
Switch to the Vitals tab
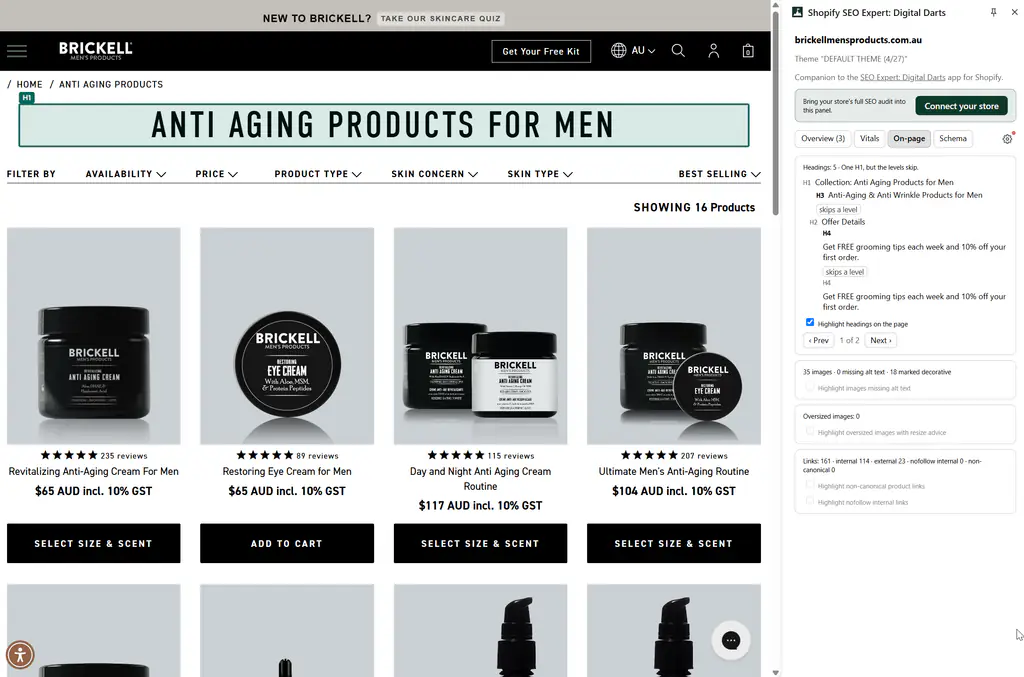coord(869,138)
